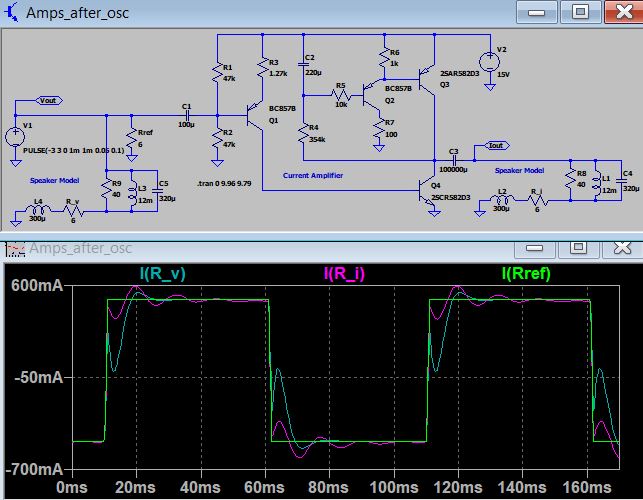
Task: Select the Rref 6 ohm resistor symbol
Action: pyautogui.click(x=132, y=139)
